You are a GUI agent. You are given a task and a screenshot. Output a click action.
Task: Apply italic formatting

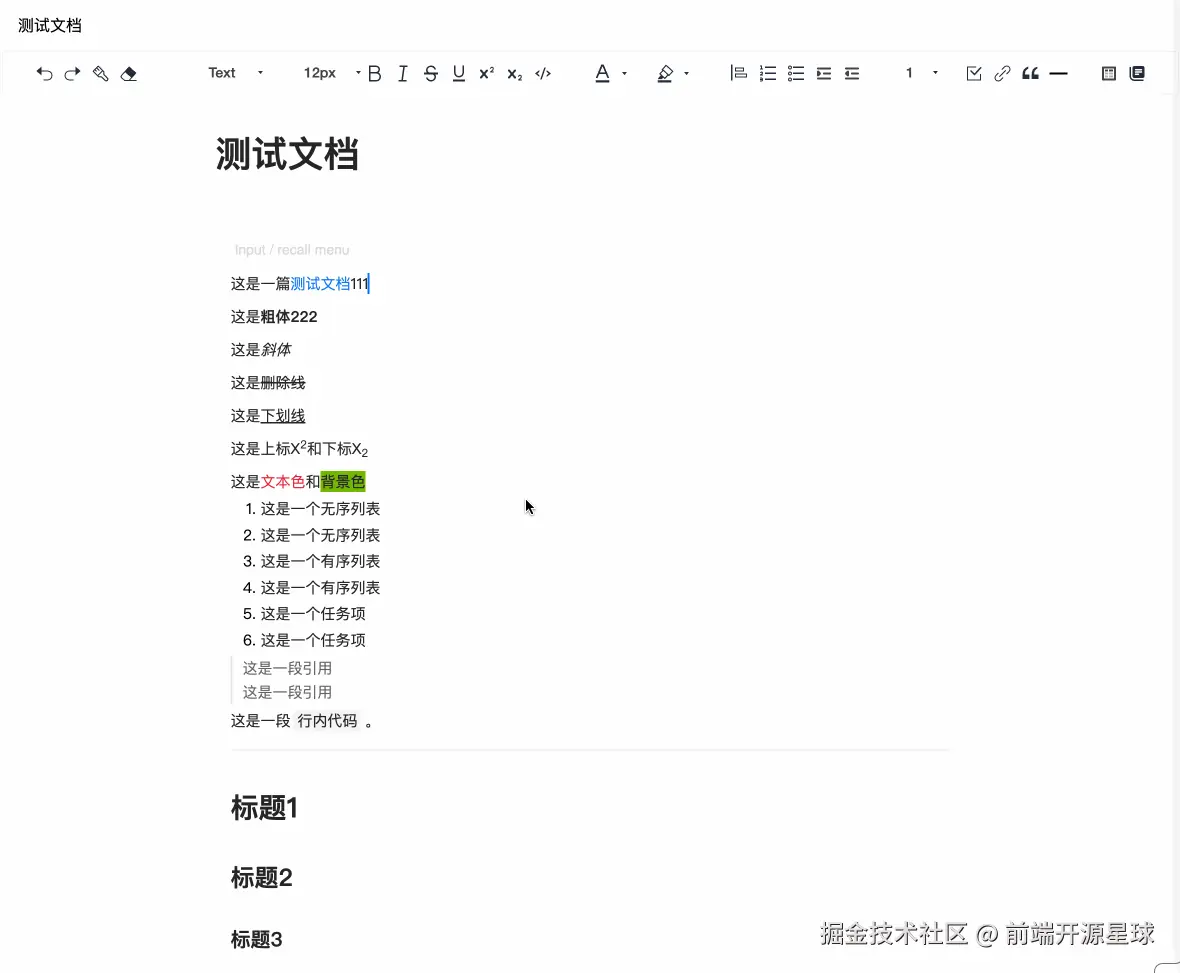(x=402, y=73)
